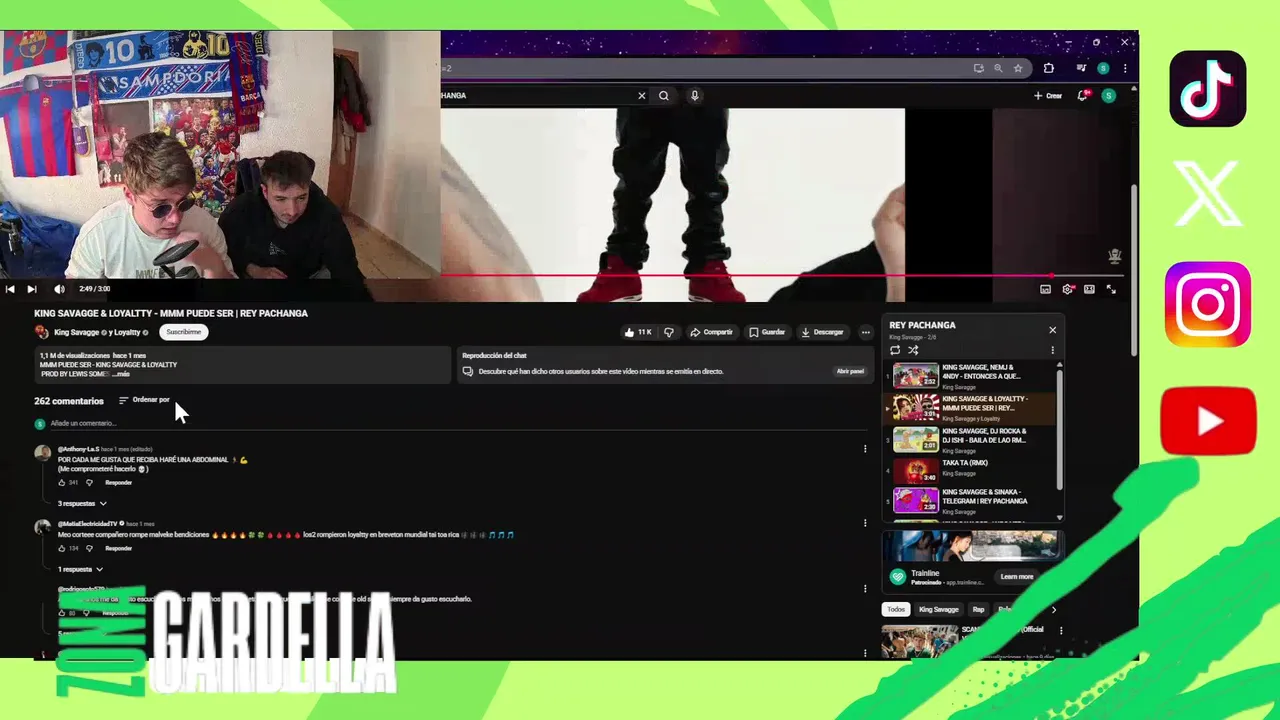Image resolution: width=1280 pixels, height=720 pixels.
Task: Like the @MatiaElectricidadTV comment
Action: coord(62,548)
